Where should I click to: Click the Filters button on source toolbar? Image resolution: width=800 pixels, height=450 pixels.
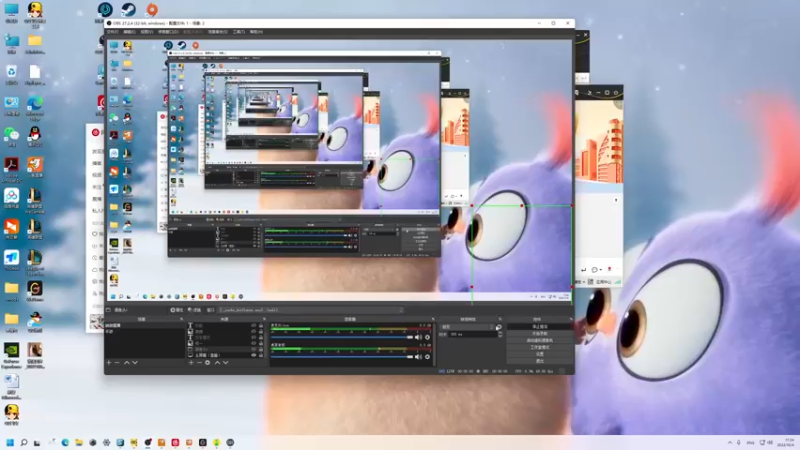pyautogui.click(x=194, y=310)
